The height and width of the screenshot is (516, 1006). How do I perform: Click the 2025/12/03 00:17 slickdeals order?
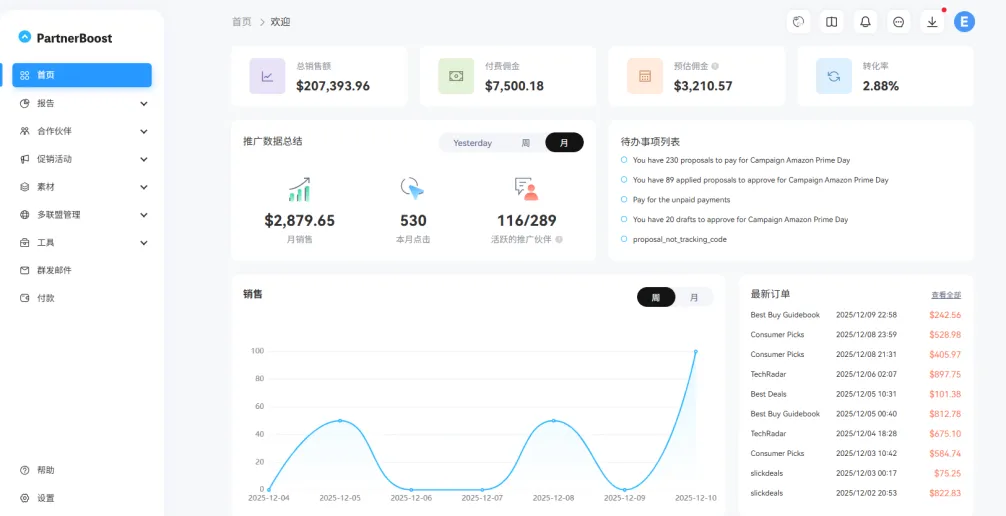click(x=856, y=473)
